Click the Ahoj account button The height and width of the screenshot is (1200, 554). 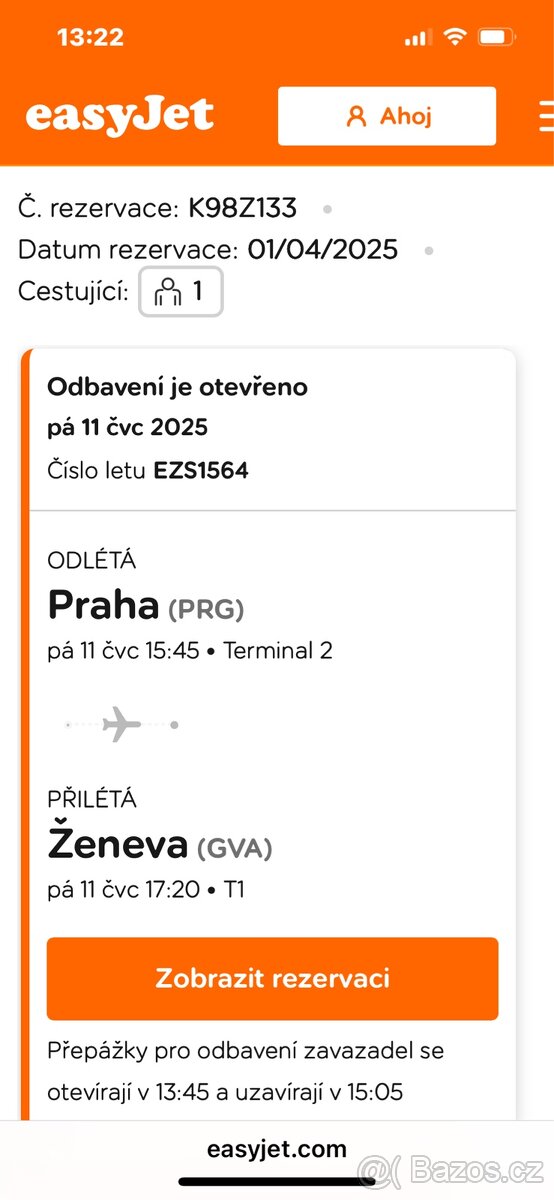tap(387, 116)
